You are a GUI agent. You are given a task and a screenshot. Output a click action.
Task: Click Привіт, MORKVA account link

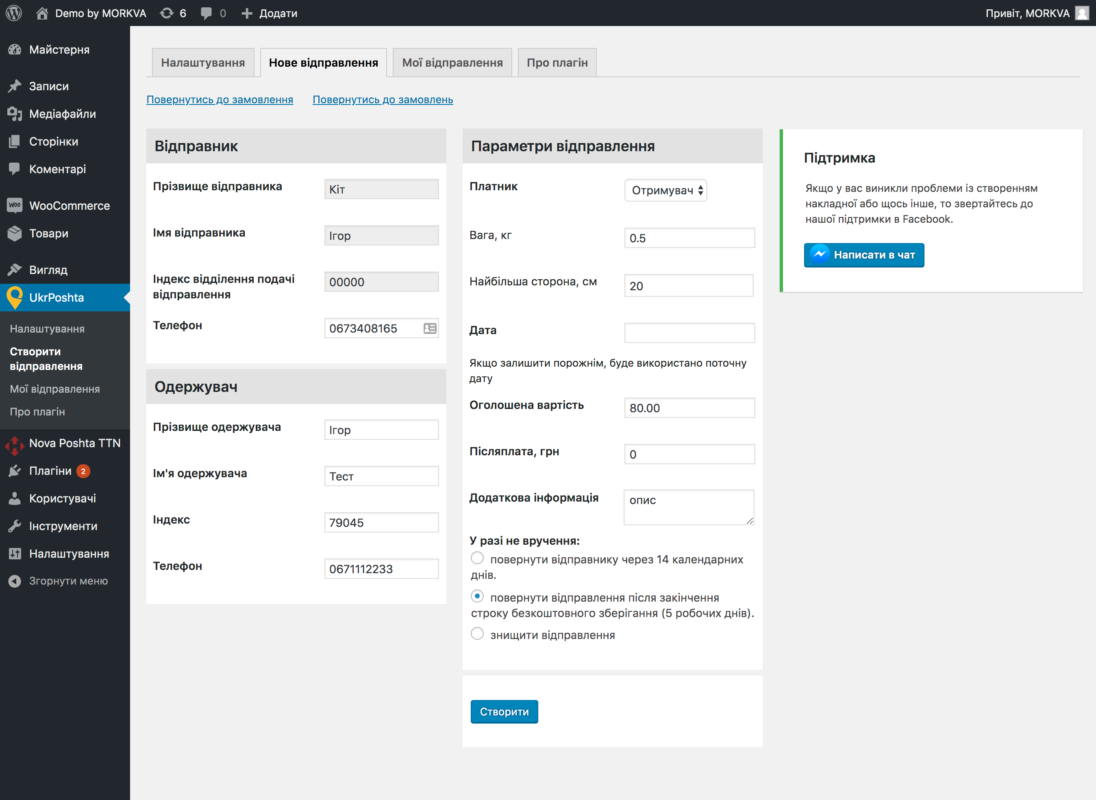point(1028,13)
